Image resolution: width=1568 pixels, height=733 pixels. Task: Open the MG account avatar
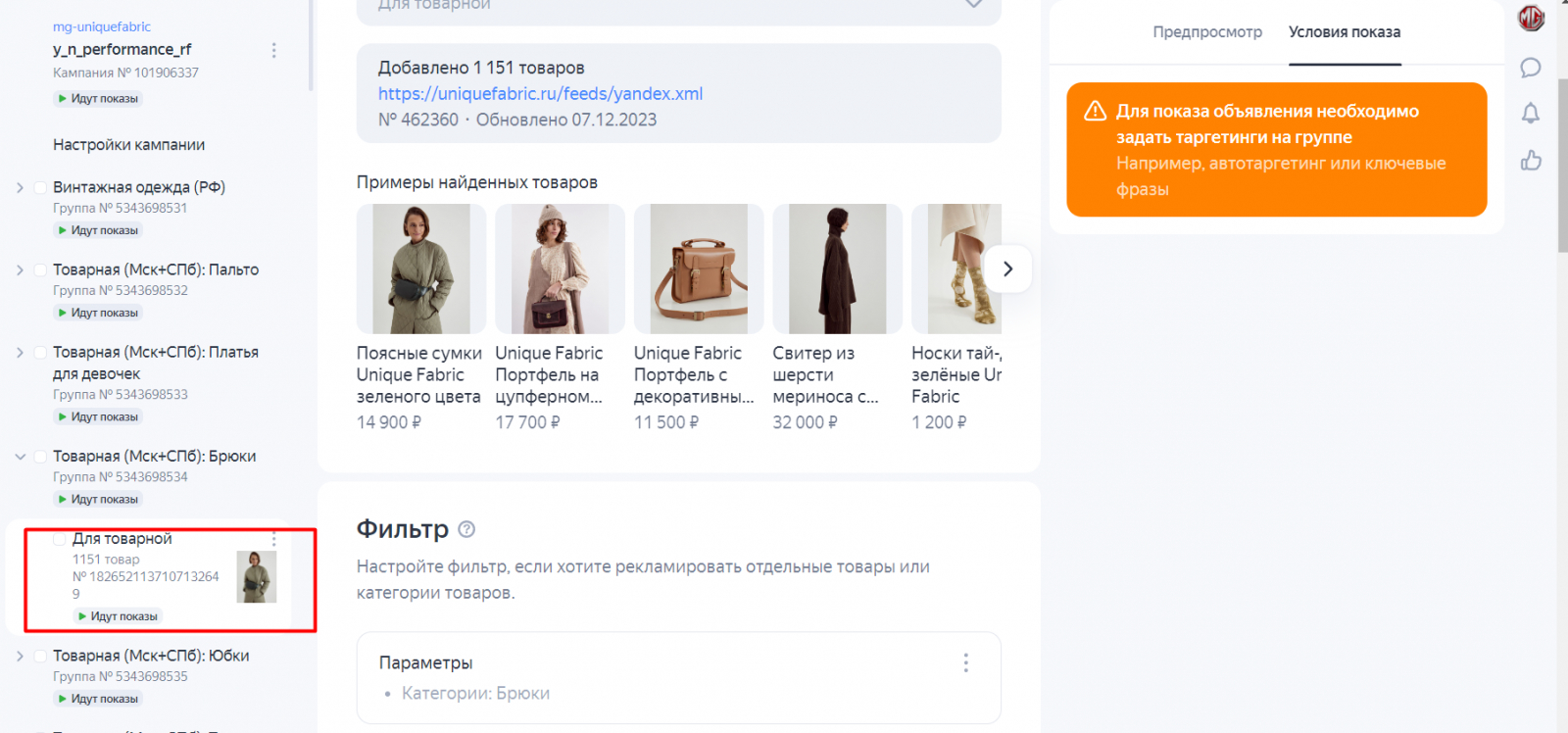(x=1531, y=18)
